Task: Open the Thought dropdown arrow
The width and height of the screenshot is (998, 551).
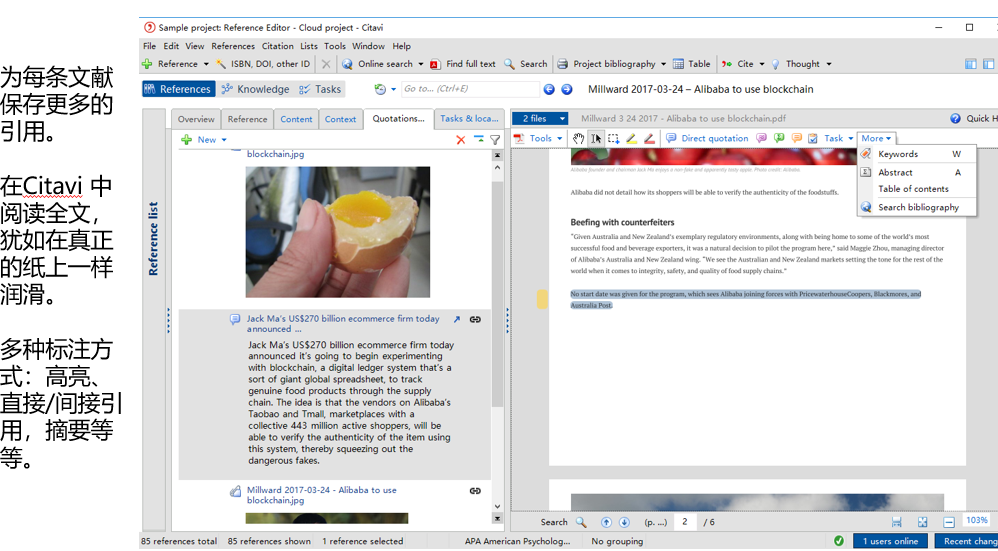Action: [x=829, y=64]
